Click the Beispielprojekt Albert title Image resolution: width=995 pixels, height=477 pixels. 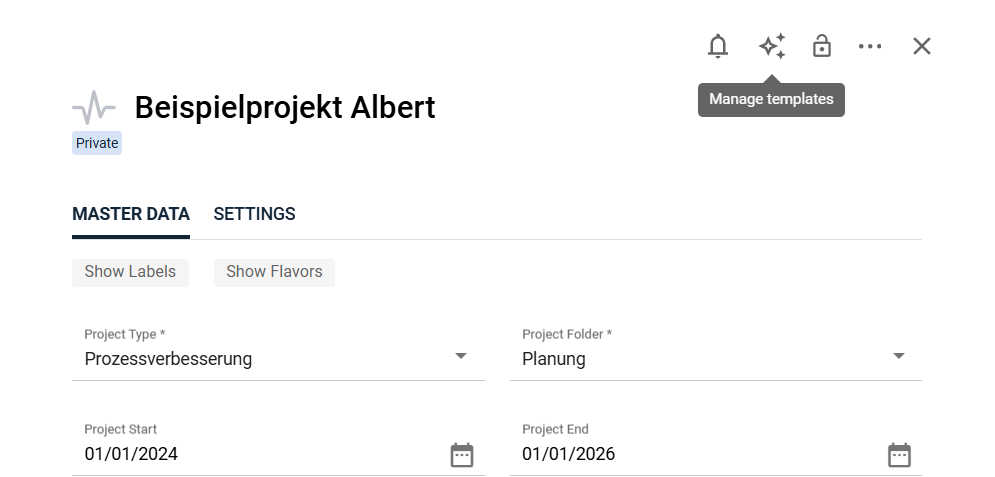(x=285, y=107)
